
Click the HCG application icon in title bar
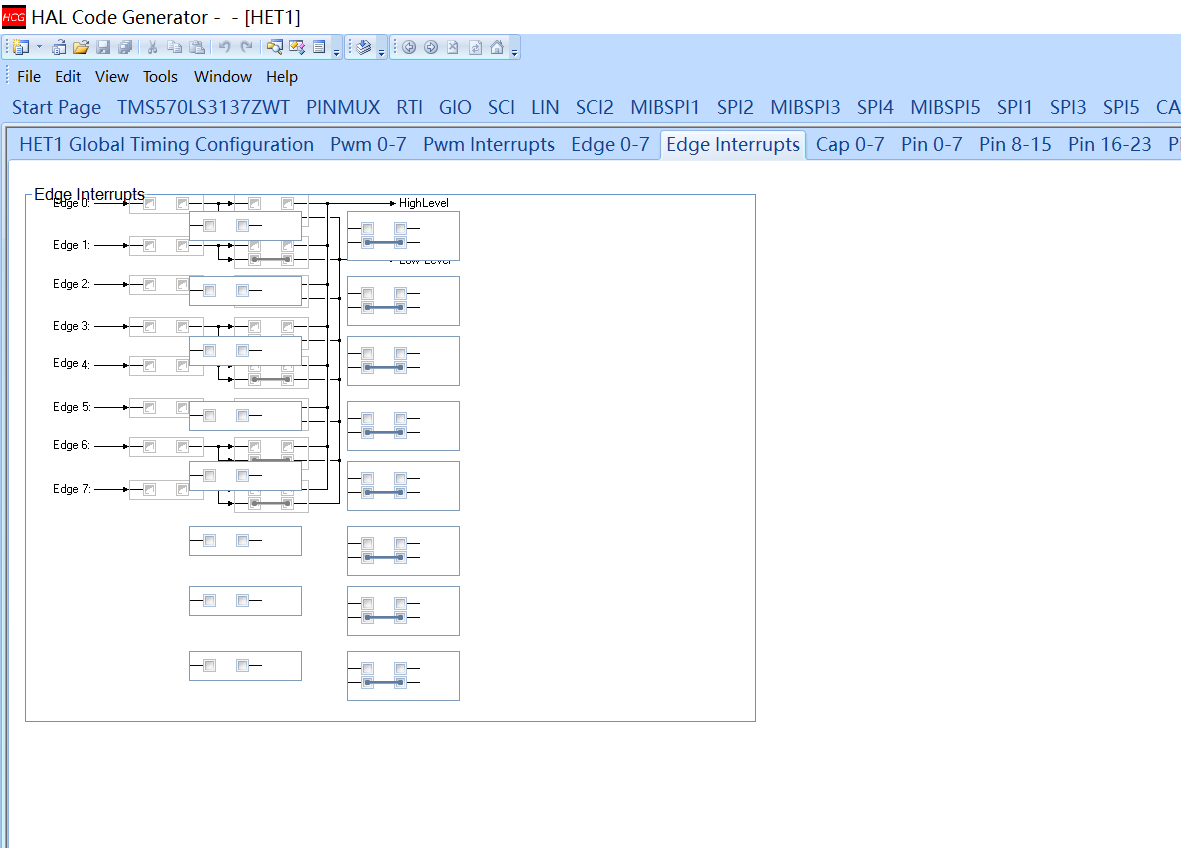click(x=14, y=17)
